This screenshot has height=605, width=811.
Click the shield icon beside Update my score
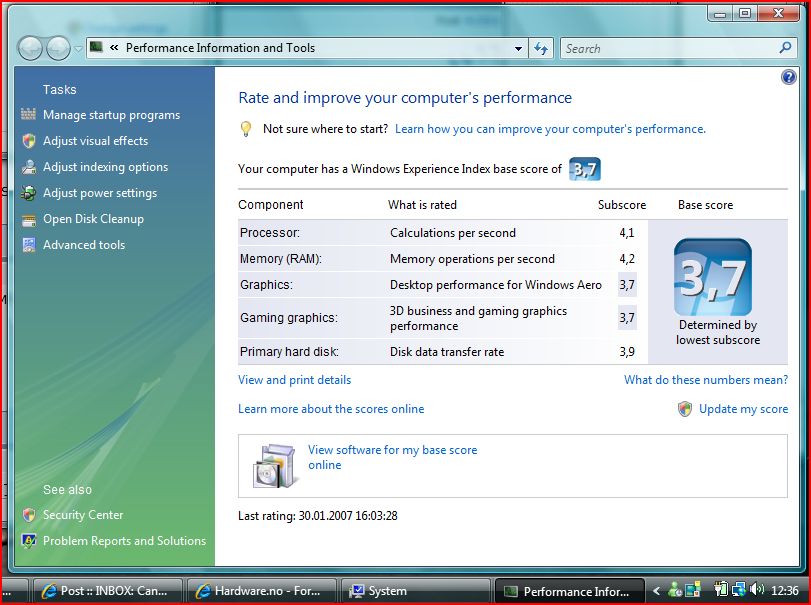click(685, 409)
